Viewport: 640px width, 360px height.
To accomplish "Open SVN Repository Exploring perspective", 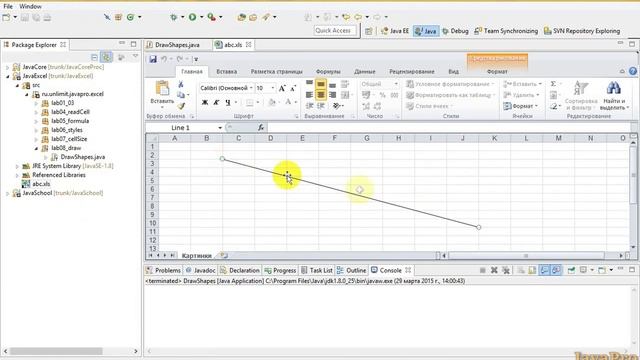I will pos(582,31).
